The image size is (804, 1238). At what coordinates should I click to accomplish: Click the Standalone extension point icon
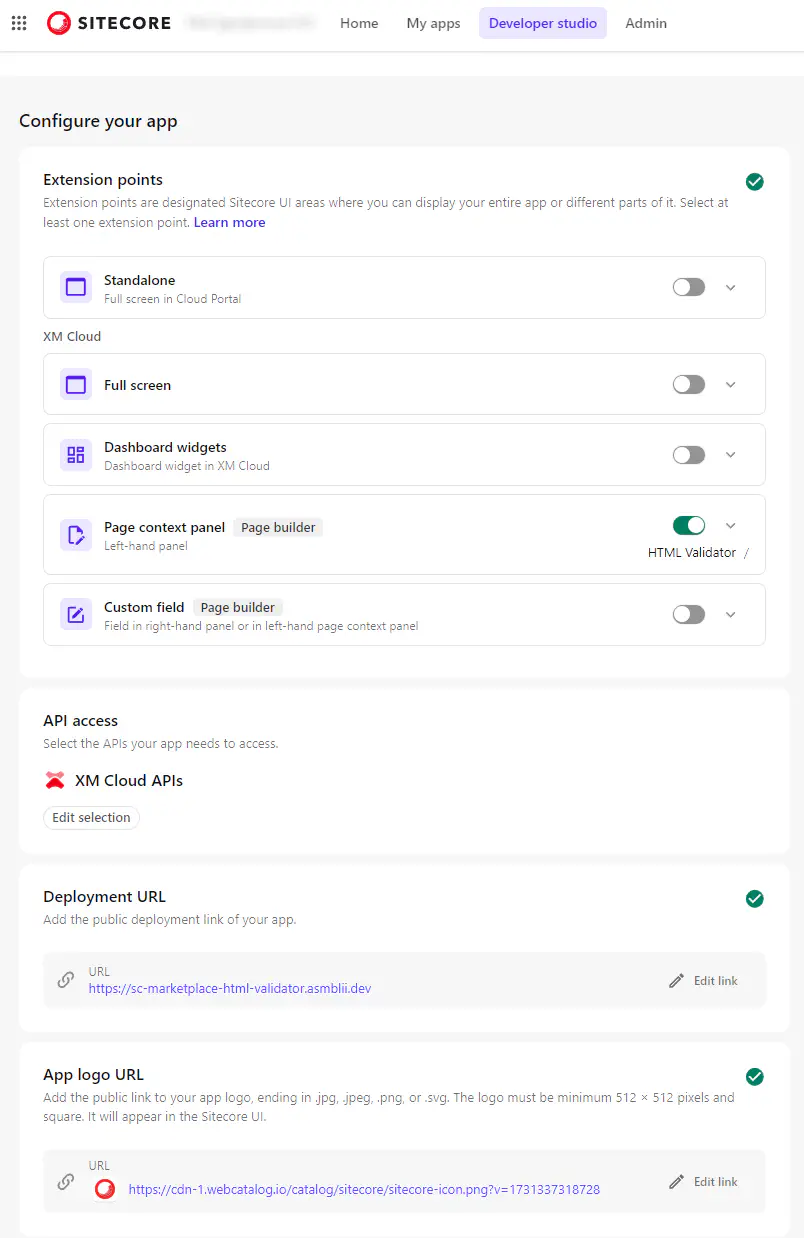coord(75,287)
